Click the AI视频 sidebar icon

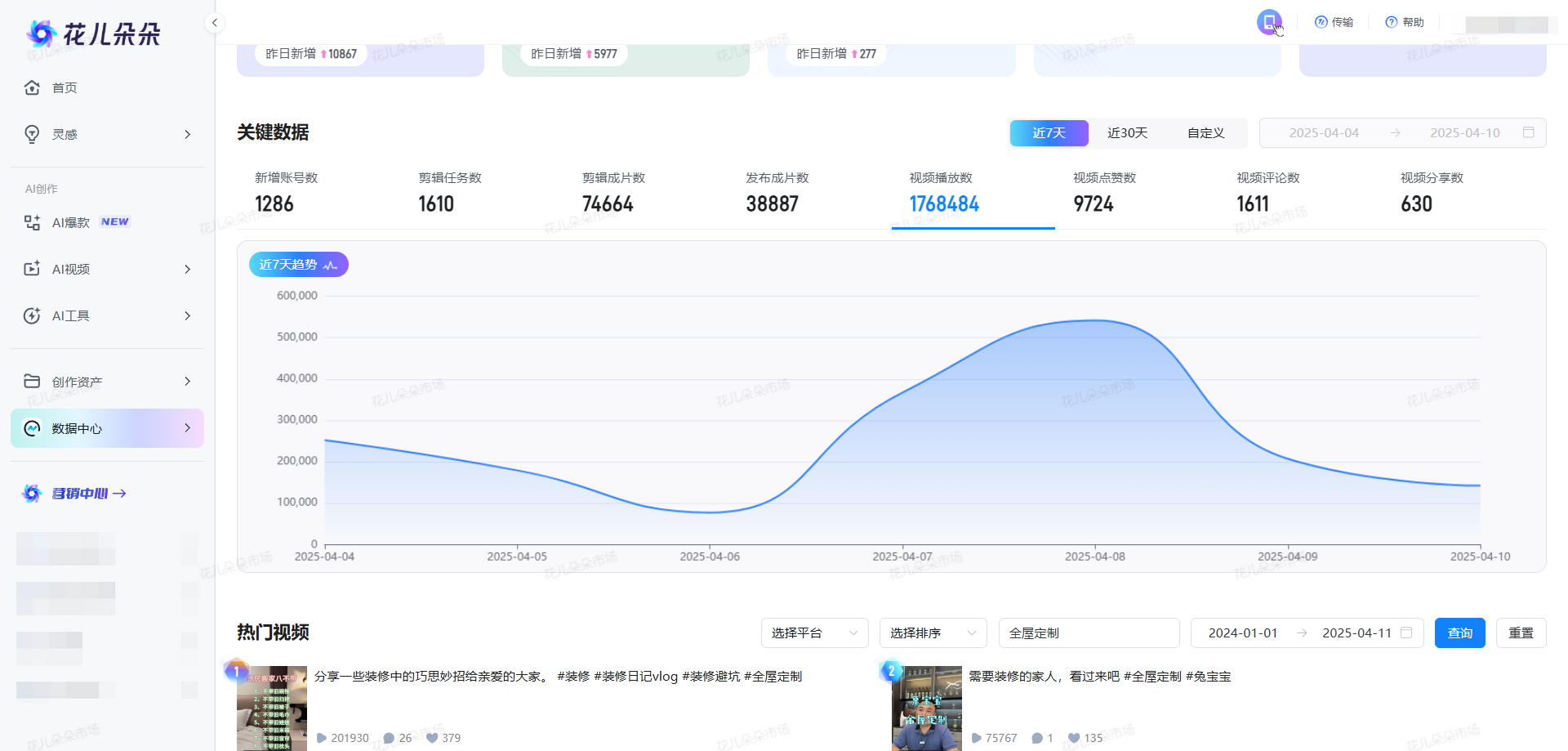(x=32, y=269)
